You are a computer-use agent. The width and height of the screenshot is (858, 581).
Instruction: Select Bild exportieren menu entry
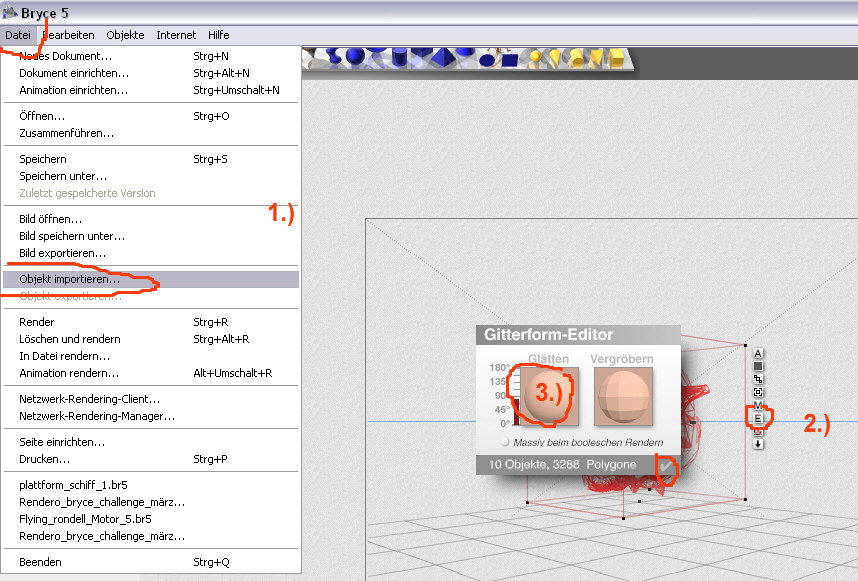point(151,253)
